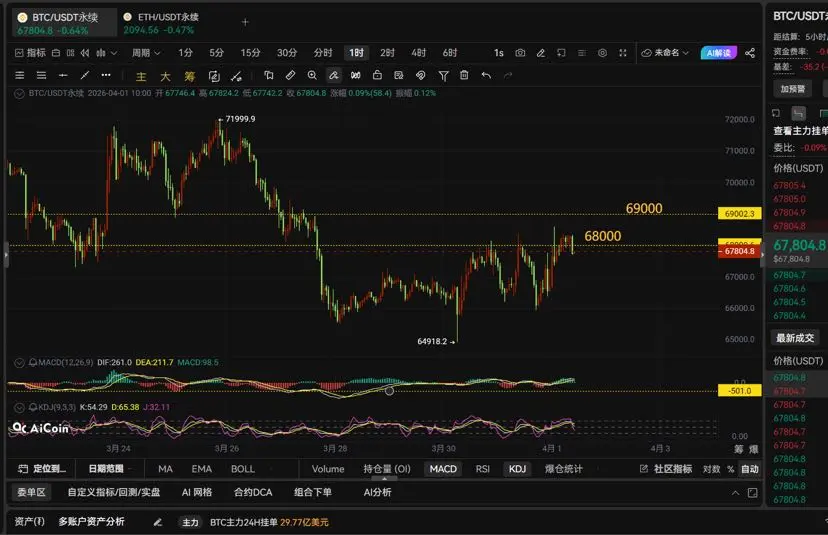The width and height of the screenshot is (828, 535).
Task: Open more drawing tools ellipsis
Action: click(x=106, y=75)
